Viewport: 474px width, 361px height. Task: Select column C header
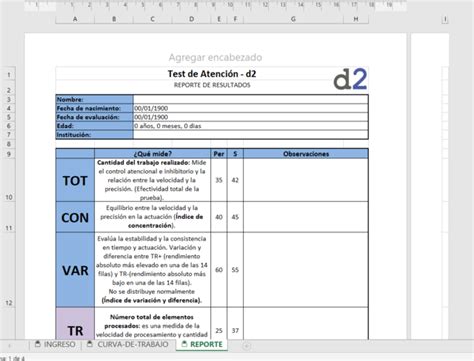coord(153,19)
